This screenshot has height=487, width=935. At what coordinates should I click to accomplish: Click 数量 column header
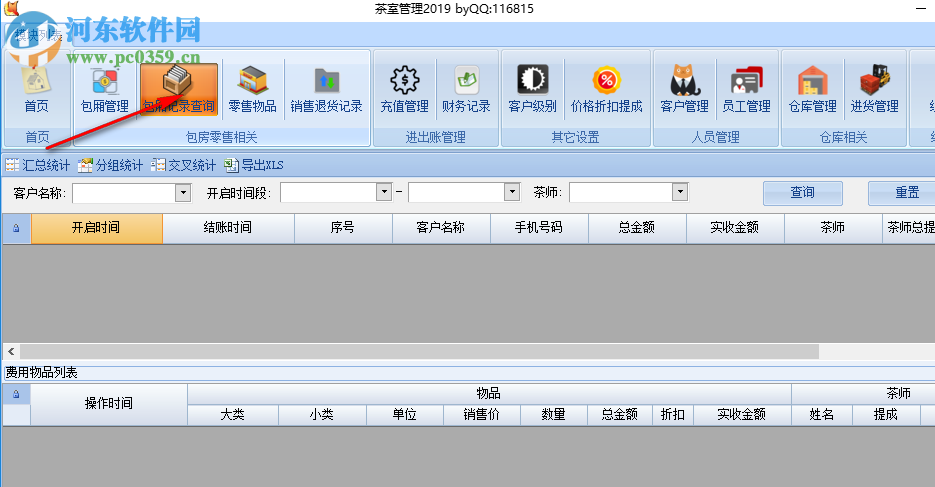(554, 415)
